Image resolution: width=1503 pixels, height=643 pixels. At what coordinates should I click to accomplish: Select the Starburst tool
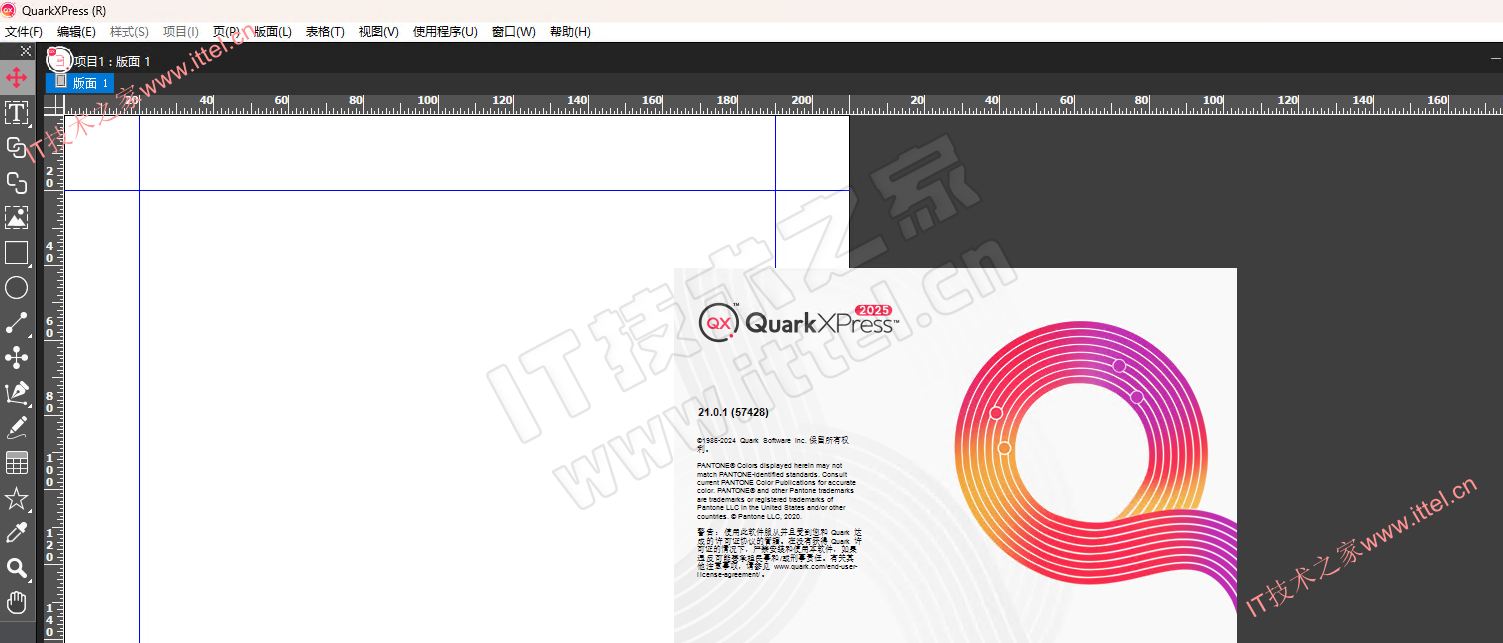(x=16, y=498)
